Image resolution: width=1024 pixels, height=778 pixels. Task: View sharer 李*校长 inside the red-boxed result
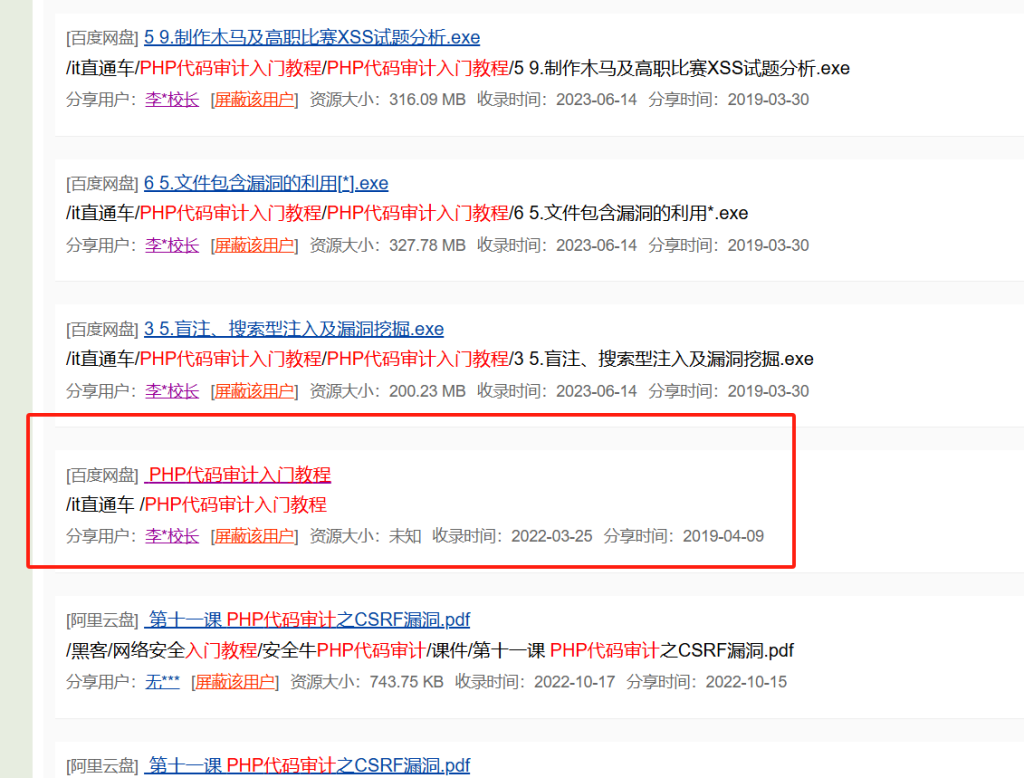(171, 537)
